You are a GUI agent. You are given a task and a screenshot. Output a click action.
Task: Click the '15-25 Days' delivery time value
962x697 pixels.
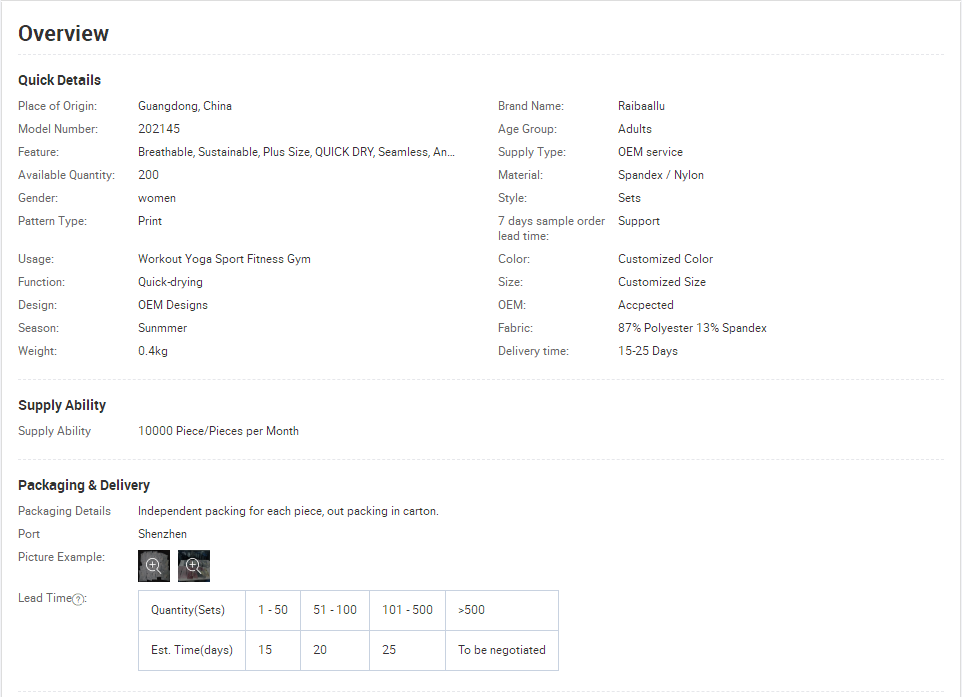tap(647, 351)
